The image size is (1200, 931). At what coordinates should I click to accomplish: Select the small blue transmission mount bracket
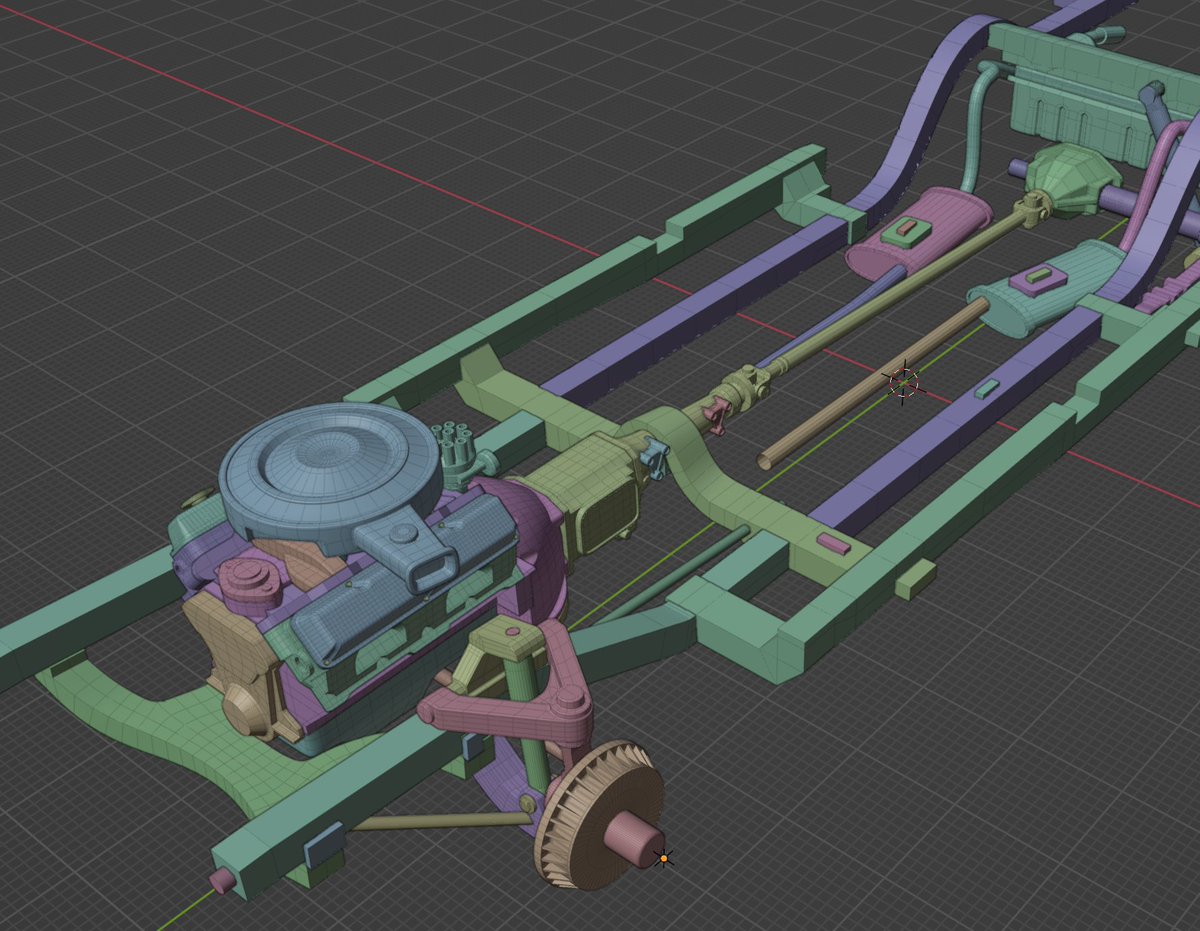(x=653, y=458)
